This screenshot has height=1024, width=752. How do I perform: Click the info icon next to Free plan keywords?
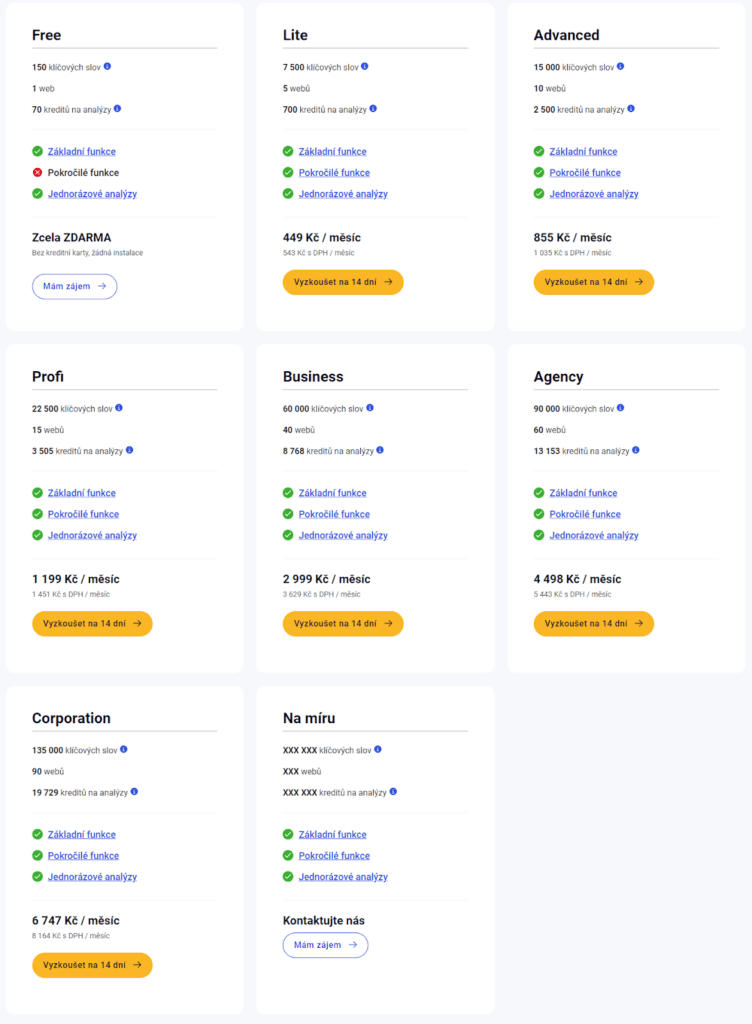coord(109,66)
